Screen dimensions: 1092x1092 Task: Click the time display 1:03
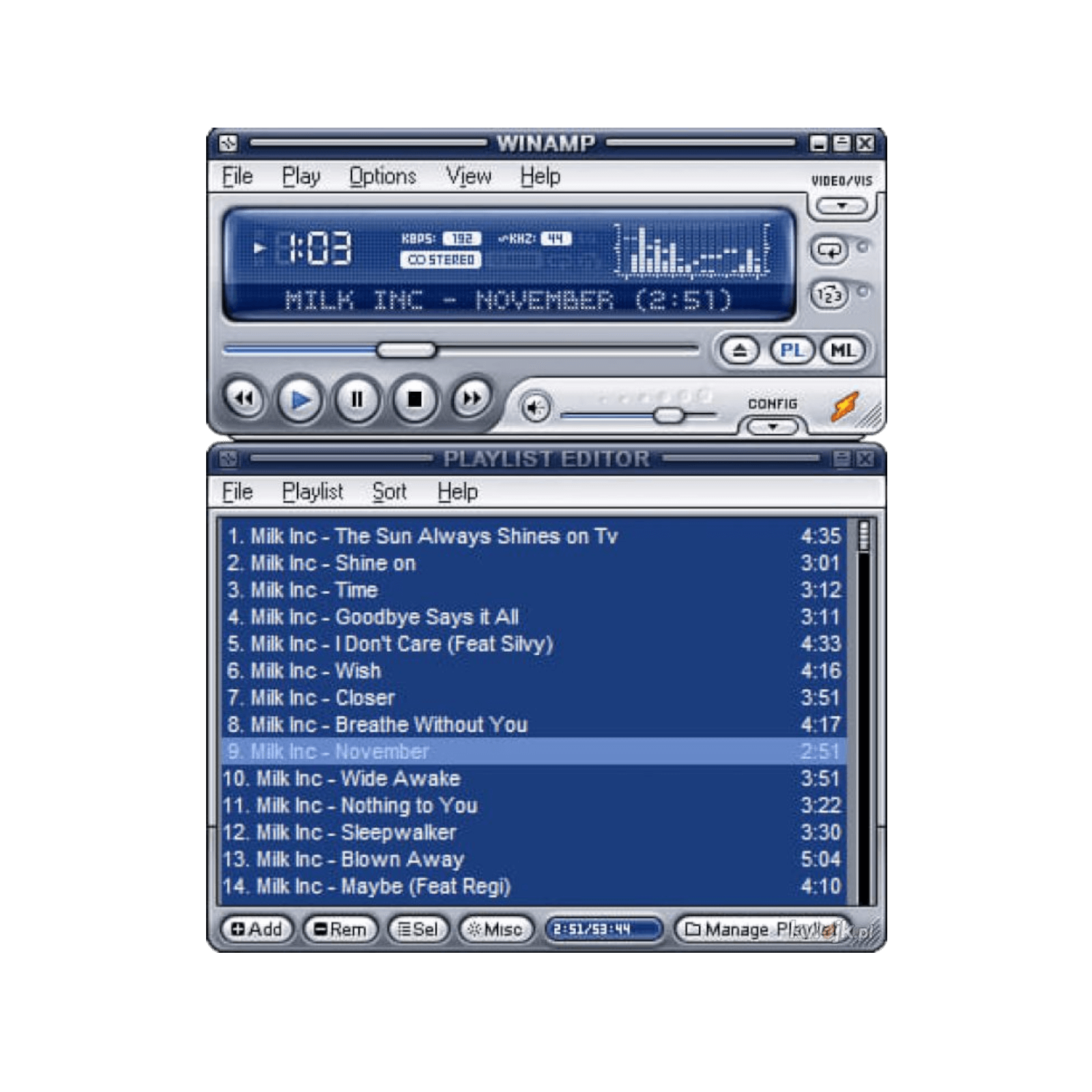(319, 248)
